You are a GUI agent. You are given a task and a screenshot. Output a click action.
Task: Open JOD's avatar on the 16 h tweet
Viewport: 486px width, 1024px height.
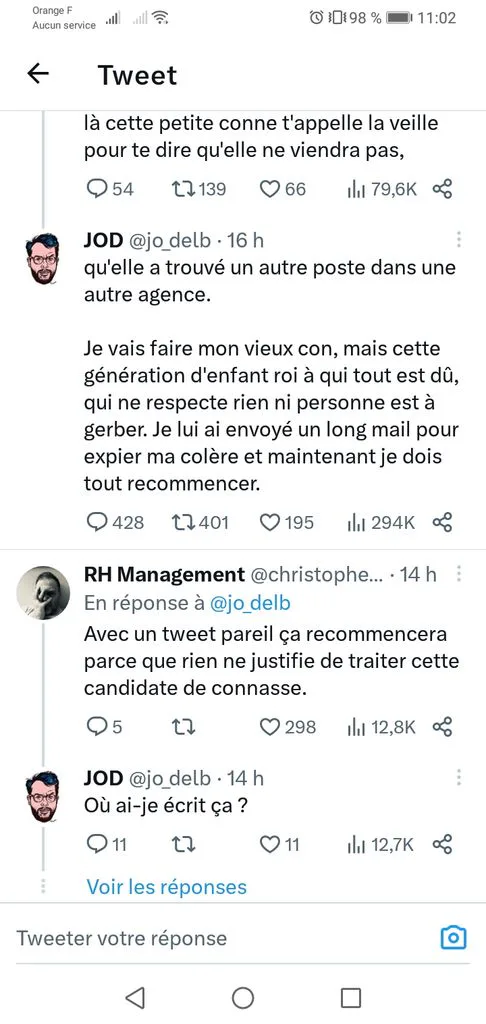point(42,258)
